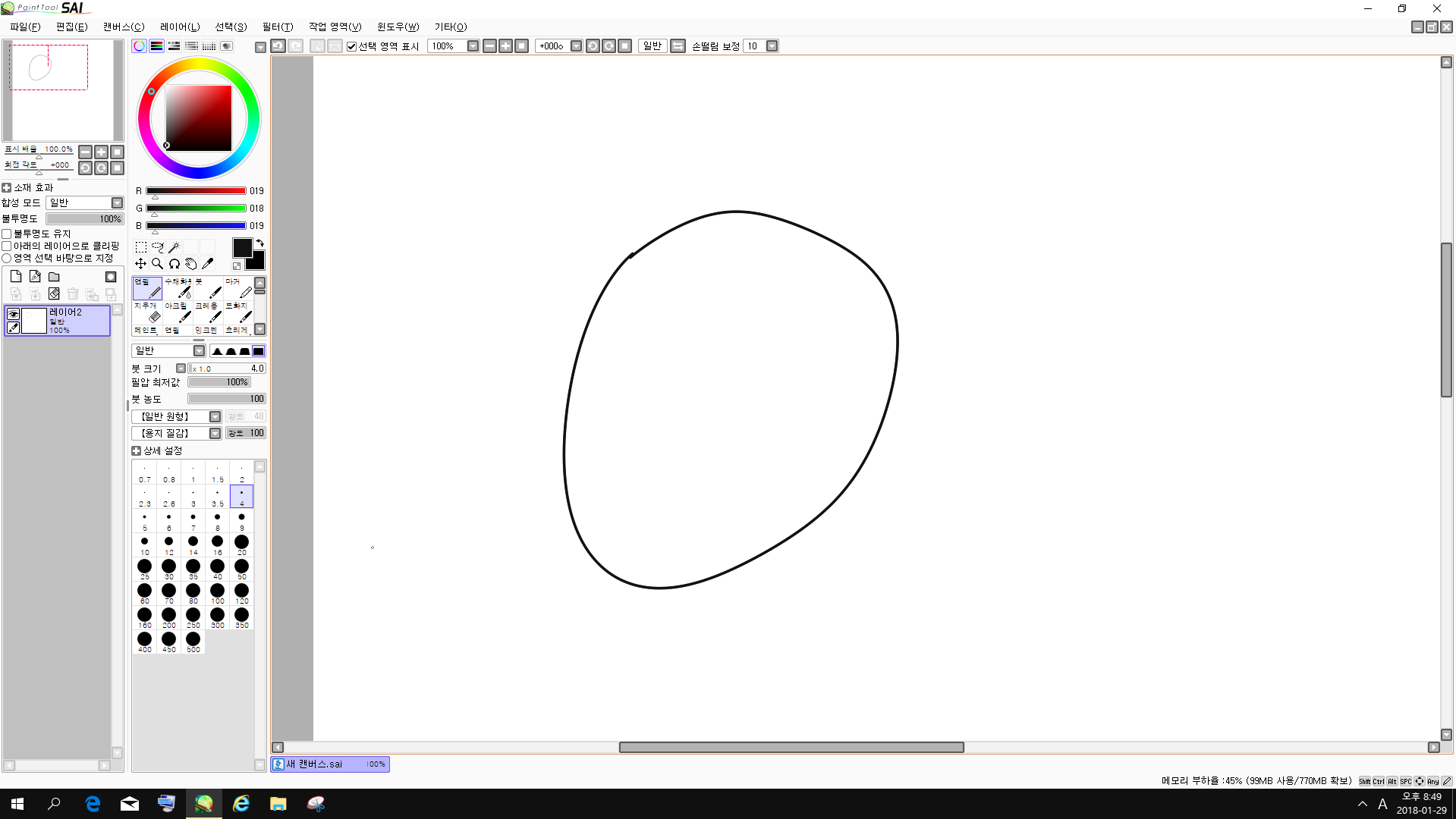1456x819 pixels.
Task: Select the hand pan tool
Action: [x=190, y=264]
